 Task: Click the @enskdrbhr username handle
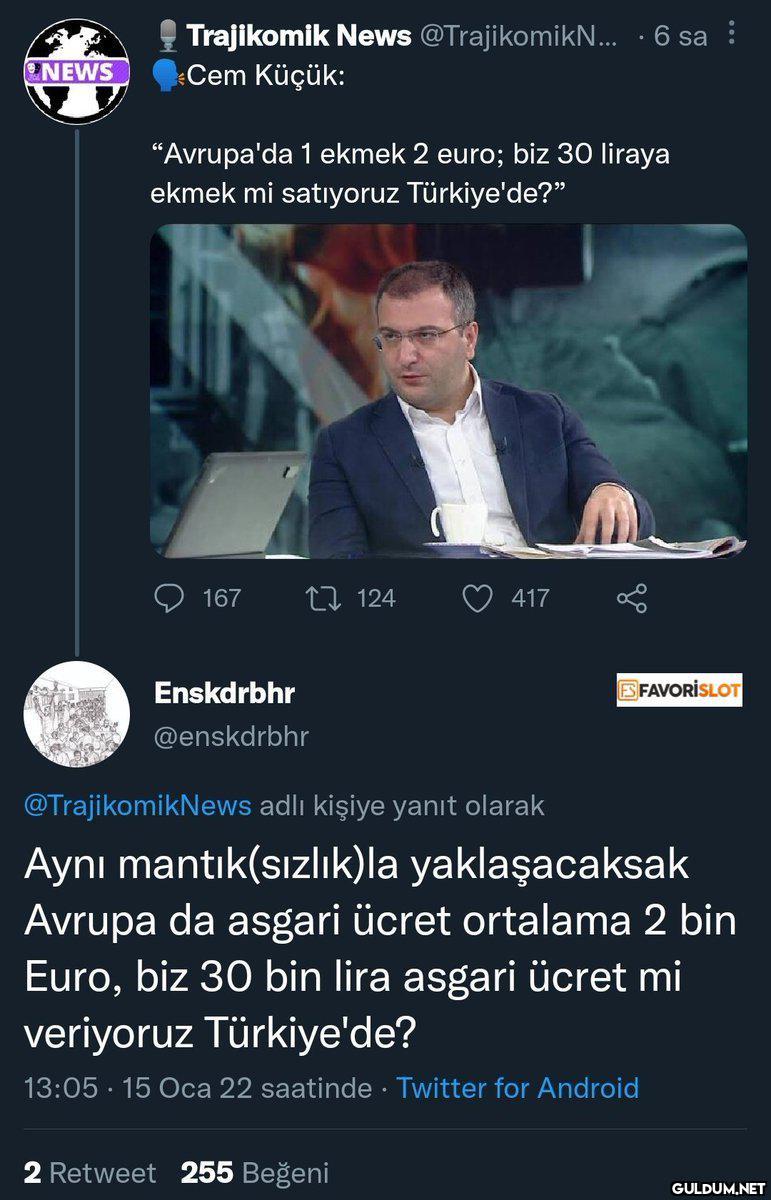point(229,737)
